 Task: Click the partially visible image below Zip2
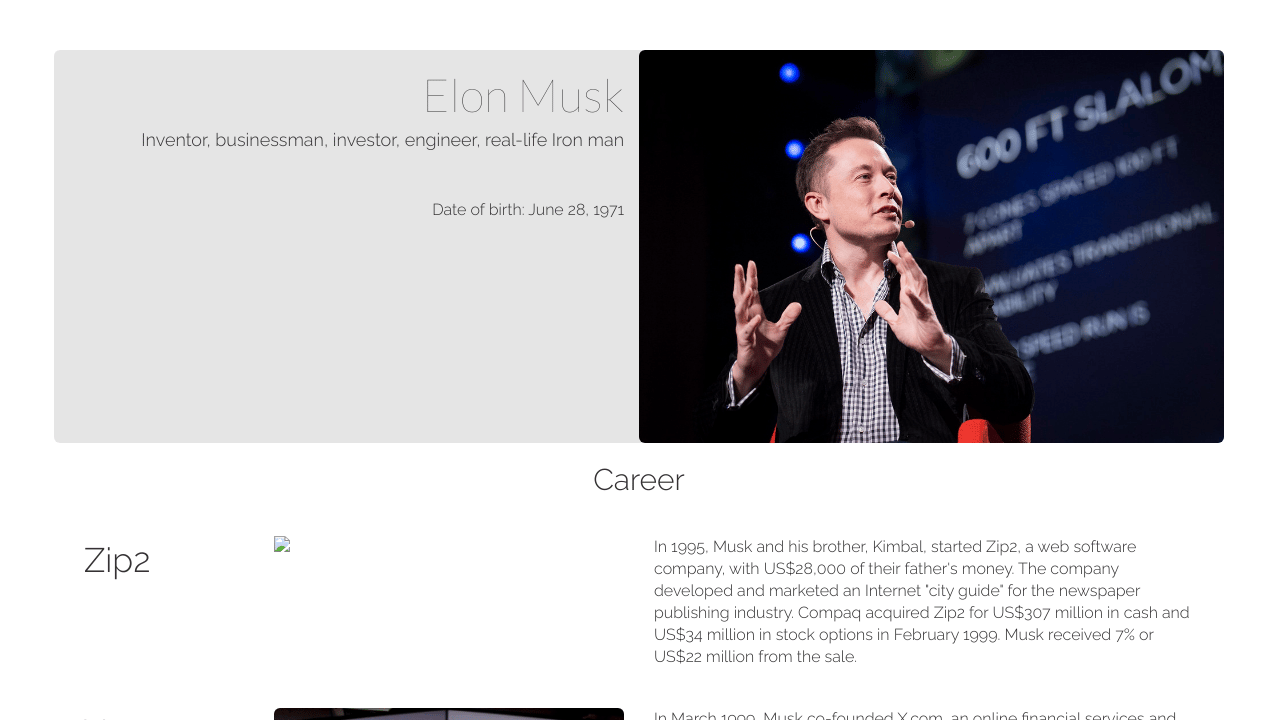pos(449,714)
